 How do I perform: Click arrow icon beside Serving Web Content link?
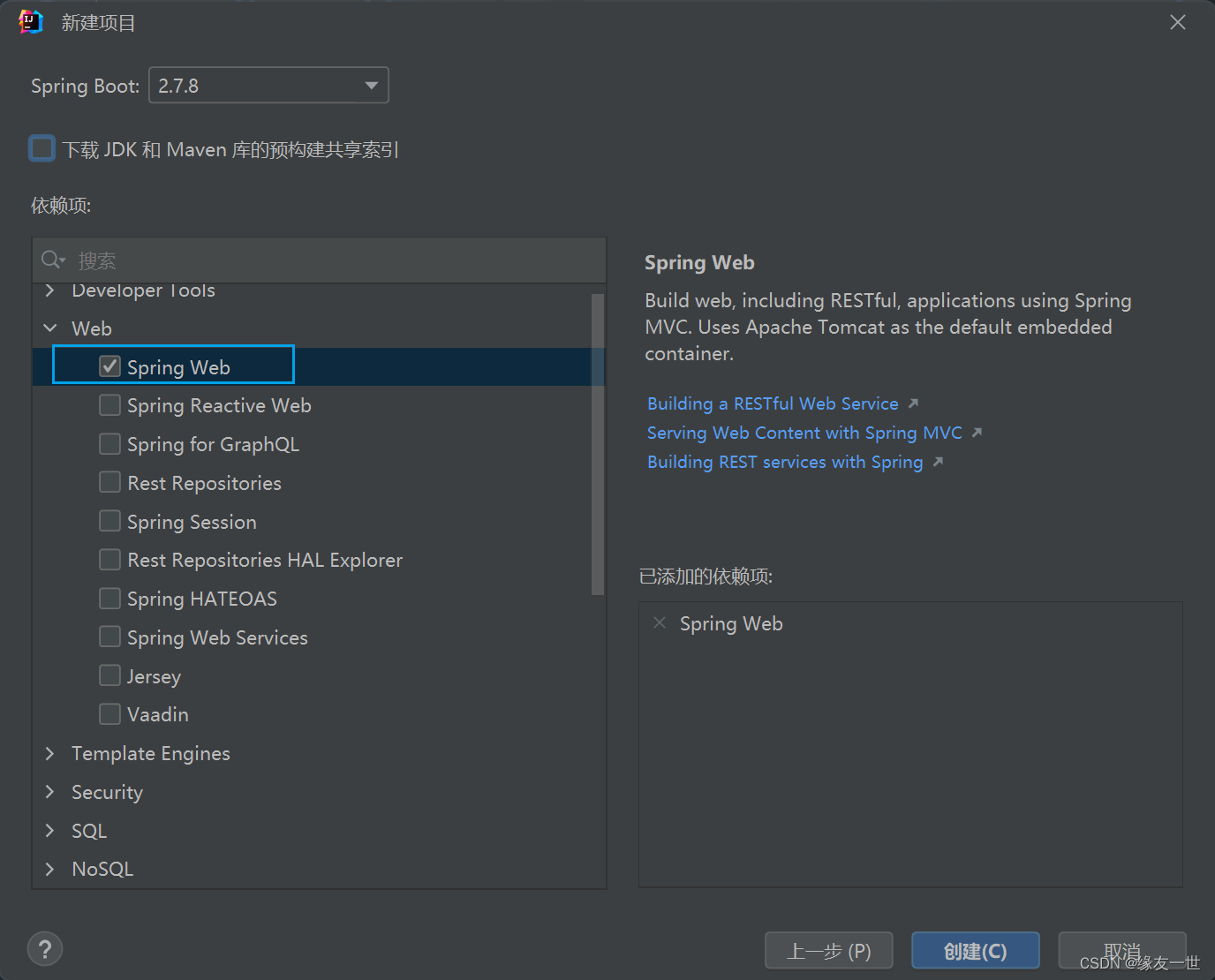(977, 433)
